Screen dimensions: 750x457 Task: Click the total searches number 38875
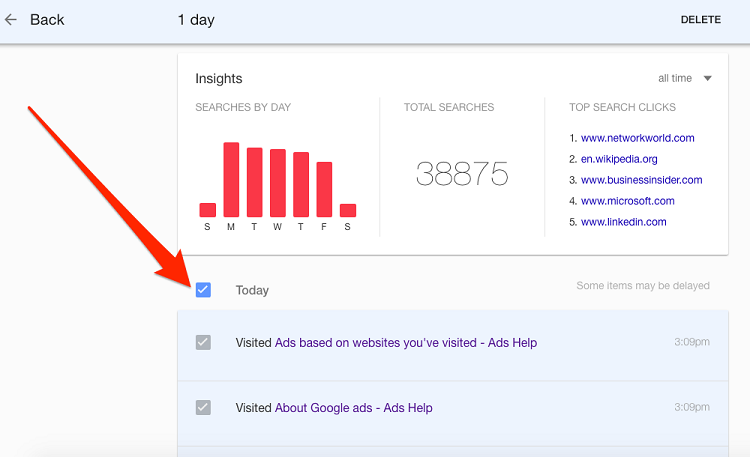[x=462, y=174]
